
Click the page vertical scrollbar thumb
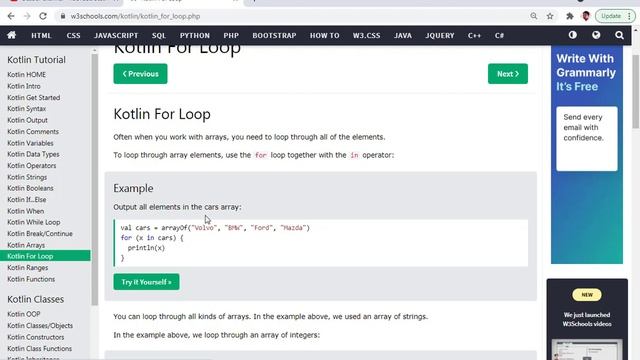click(x=636, y=91)
